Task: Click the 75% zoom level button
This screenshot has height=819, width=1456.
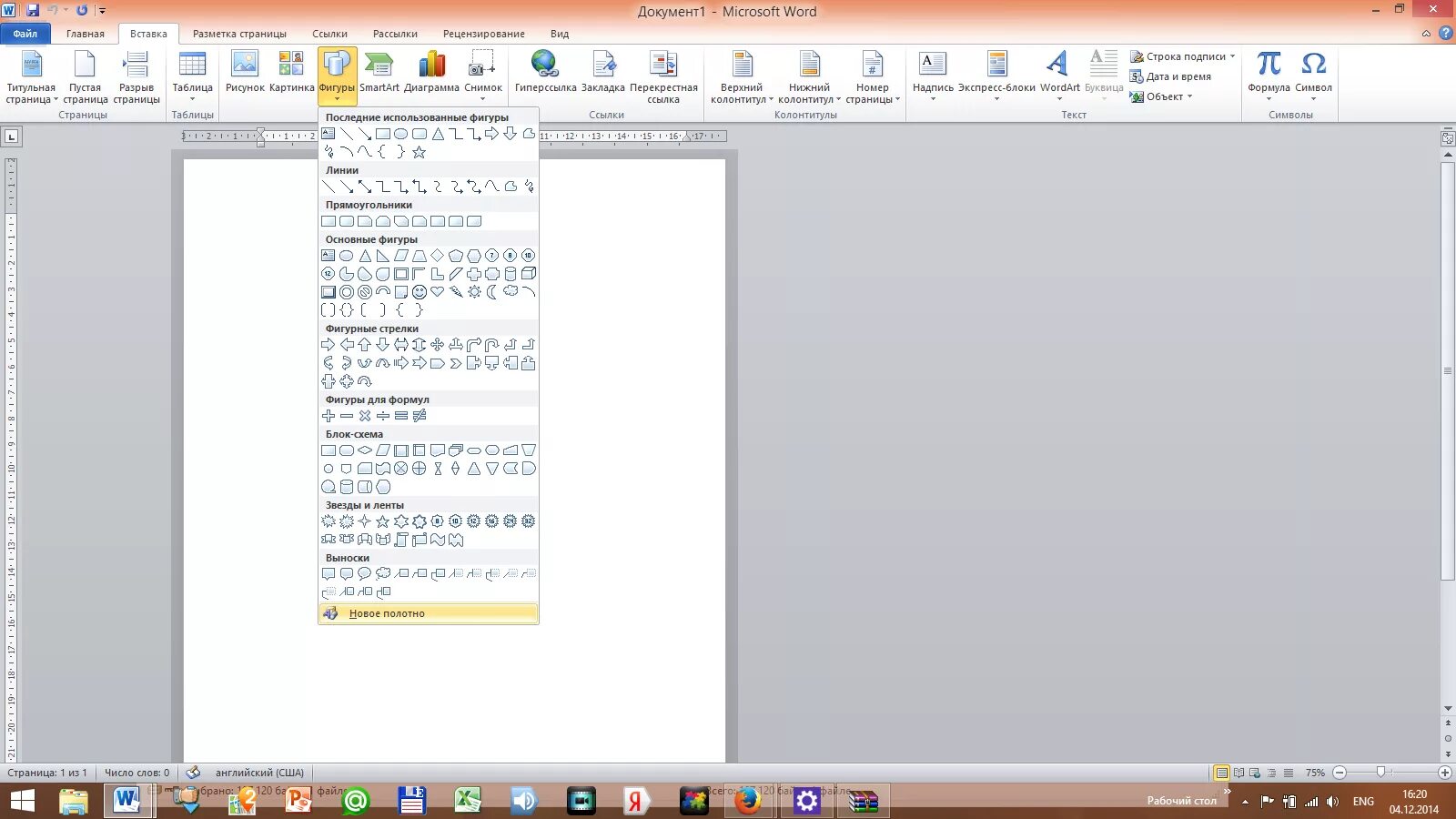Action: point(1315,773)
